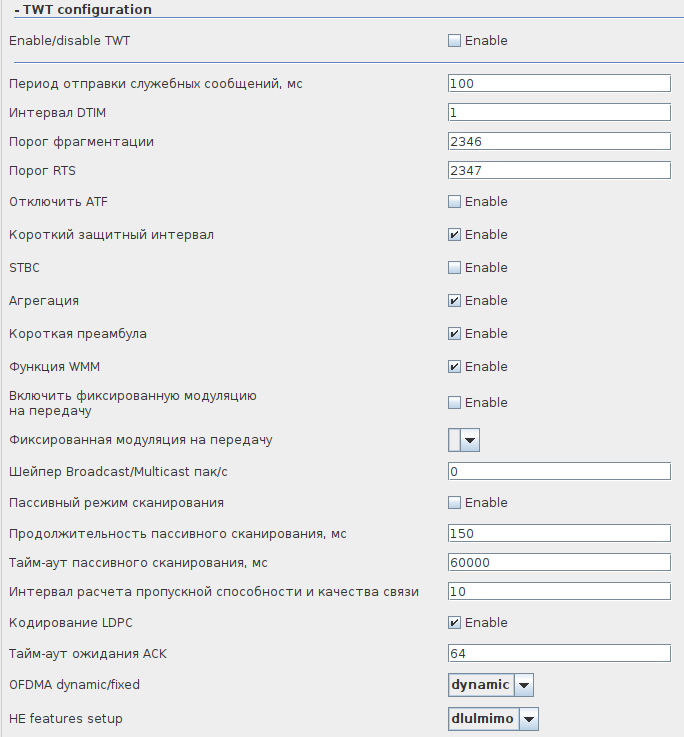The image size is (684, 737).
Task: Disable Короткий защитный интервал checkbox
Action: click(x=455, y=235)
